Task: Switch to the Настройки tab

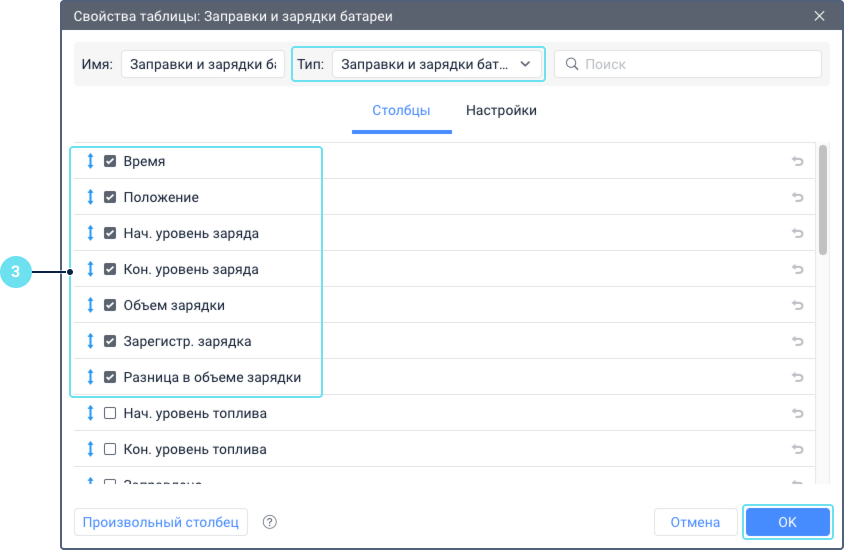Action: point(501,111)
